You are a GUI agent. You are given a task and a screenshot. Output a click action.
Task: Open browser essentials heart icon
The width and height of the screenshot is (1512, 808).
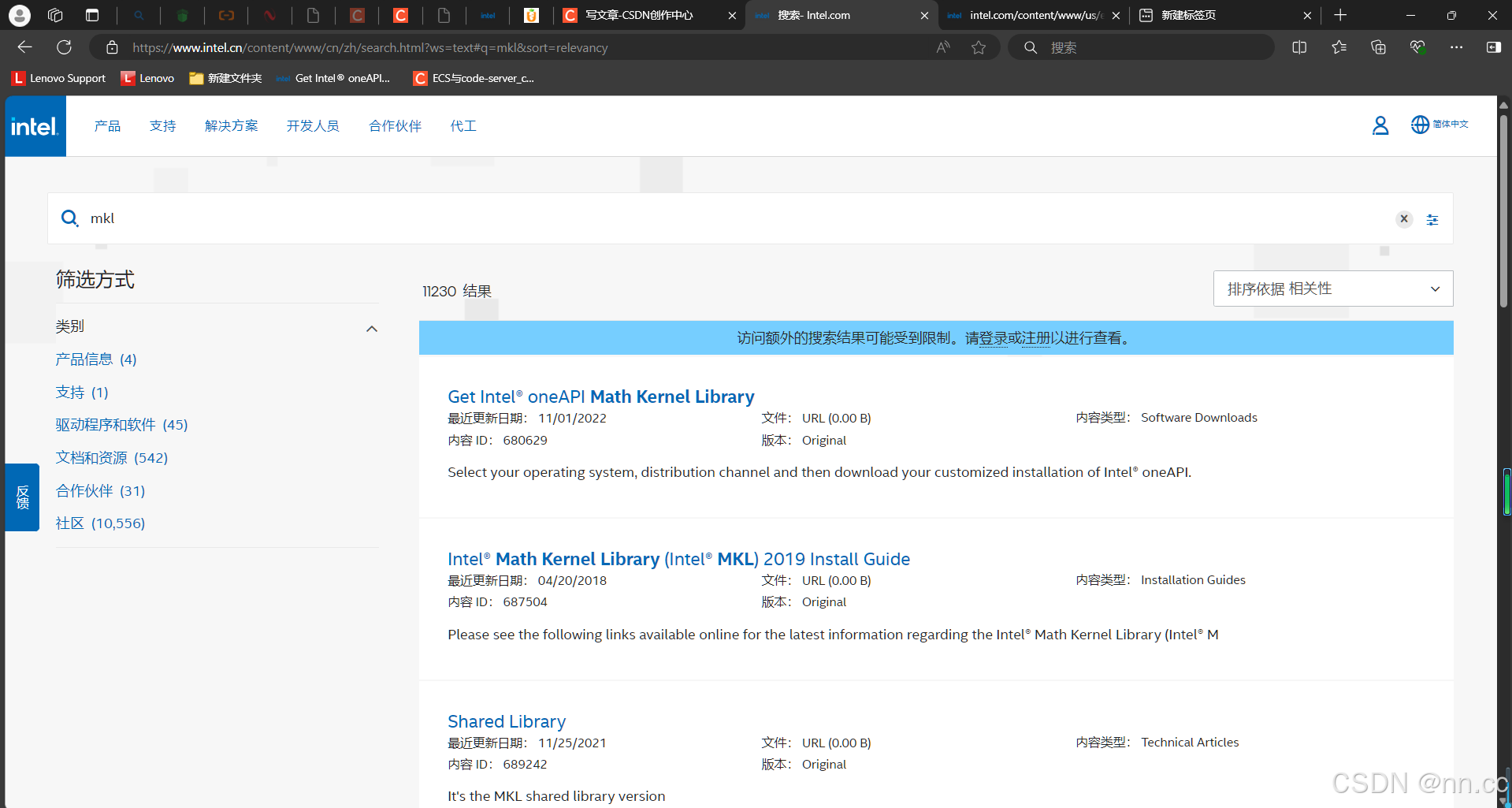coord(1417,47)
